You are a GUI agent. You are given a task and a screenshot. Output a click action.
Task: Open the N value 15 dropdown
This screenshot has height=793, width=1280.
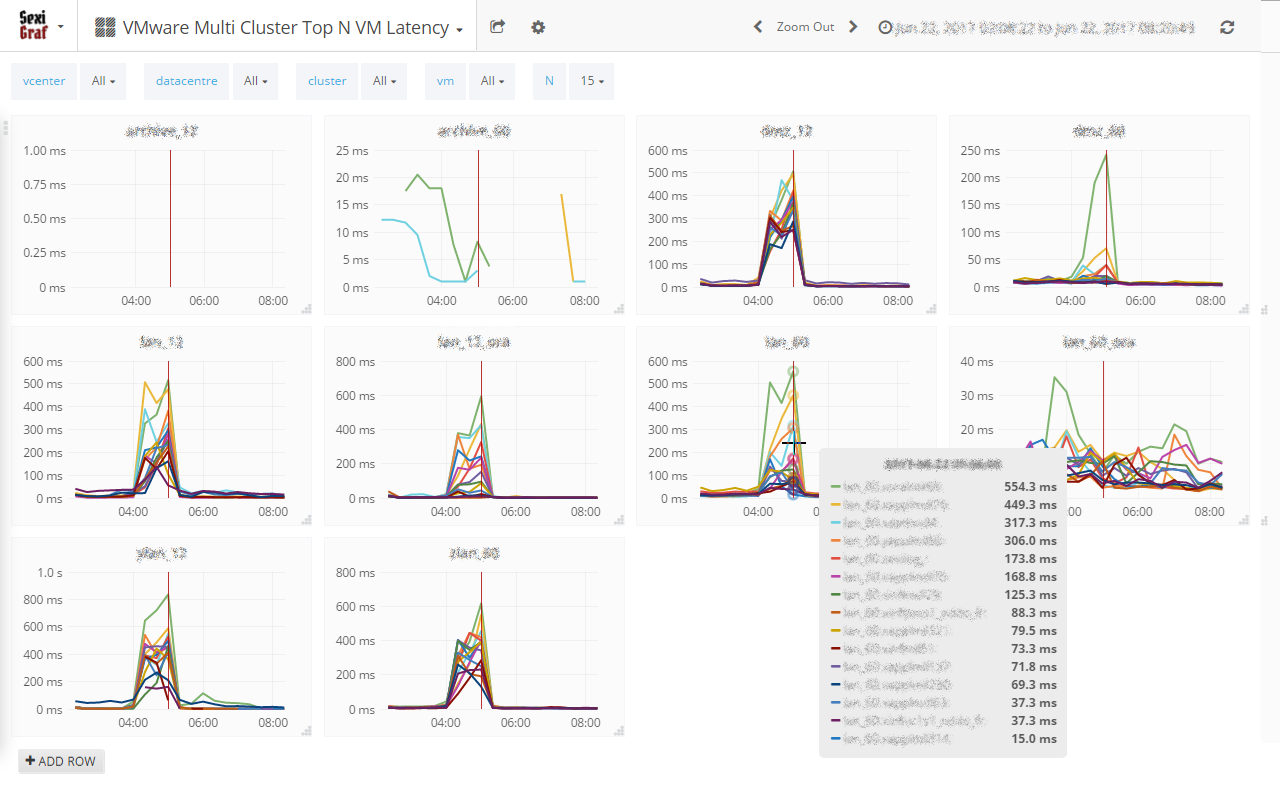(x=591, y=81)
